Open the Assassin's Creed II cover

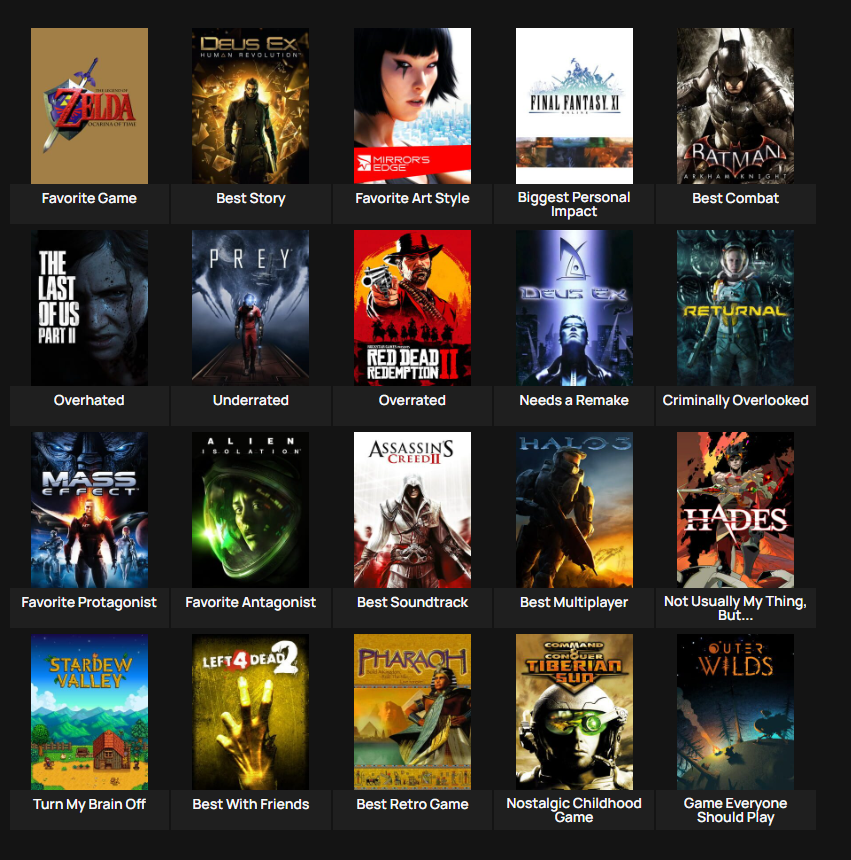[x=412, y=510]
